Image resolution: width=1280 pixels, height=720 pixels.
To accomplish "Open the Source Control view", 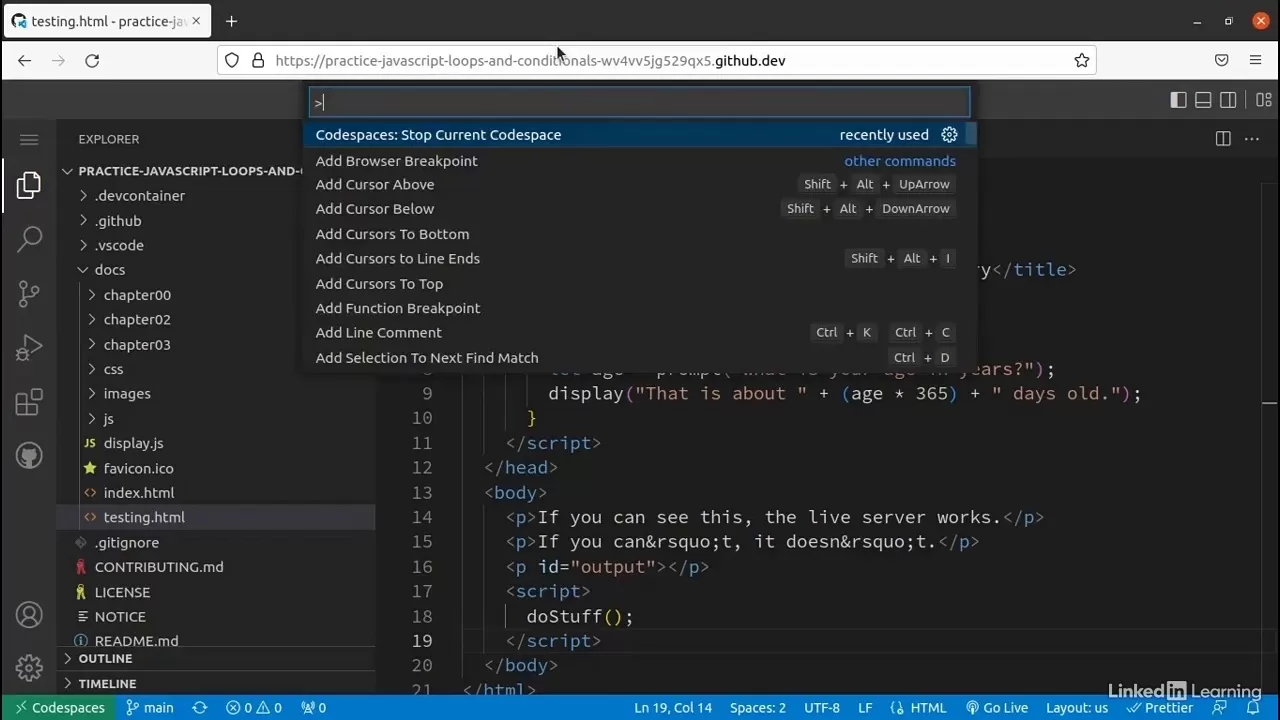I will [29, 293].
